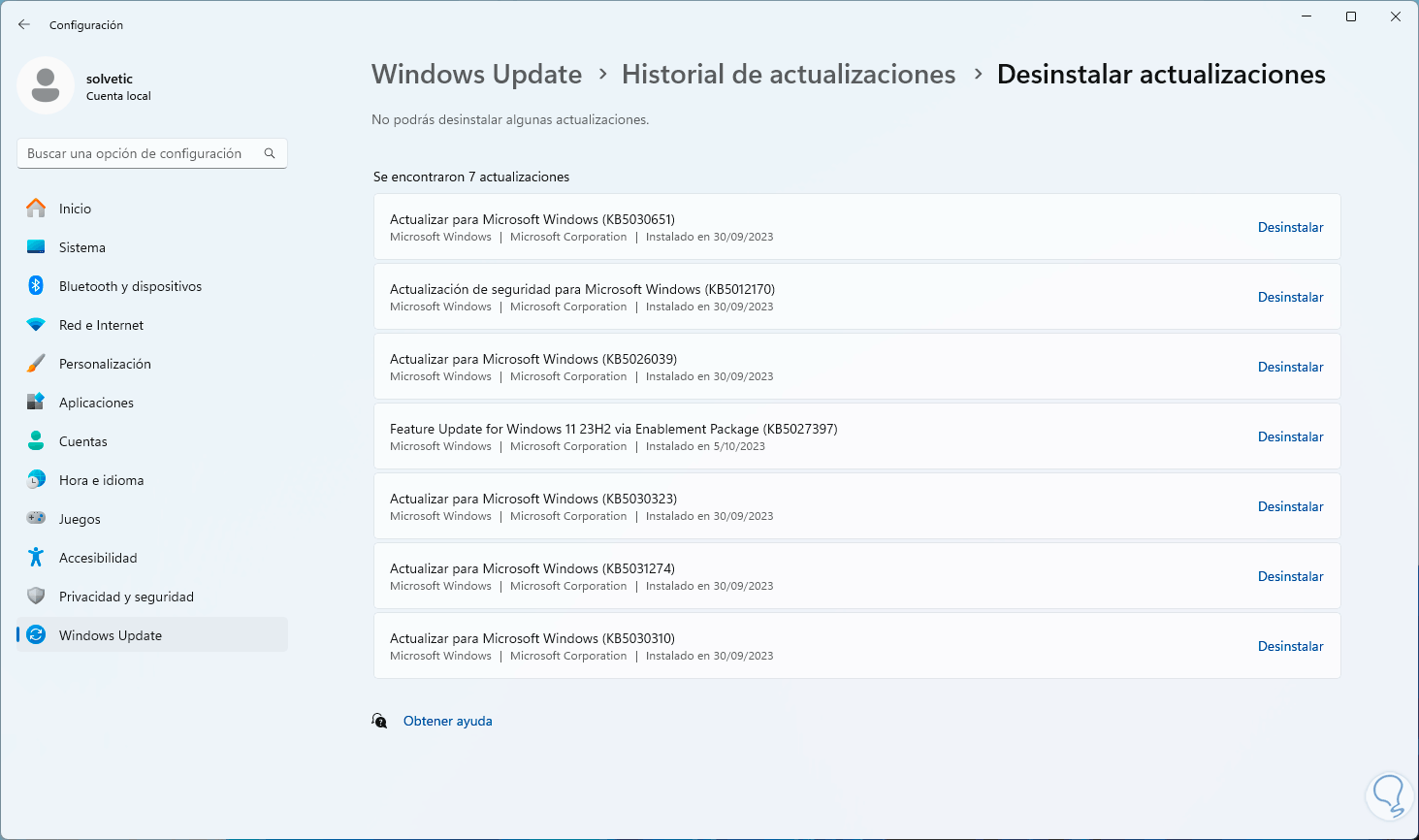This screenshot has width=1419, height=840.
Task: Open Hora e idioma section
Action: click(x=101, y=480)
